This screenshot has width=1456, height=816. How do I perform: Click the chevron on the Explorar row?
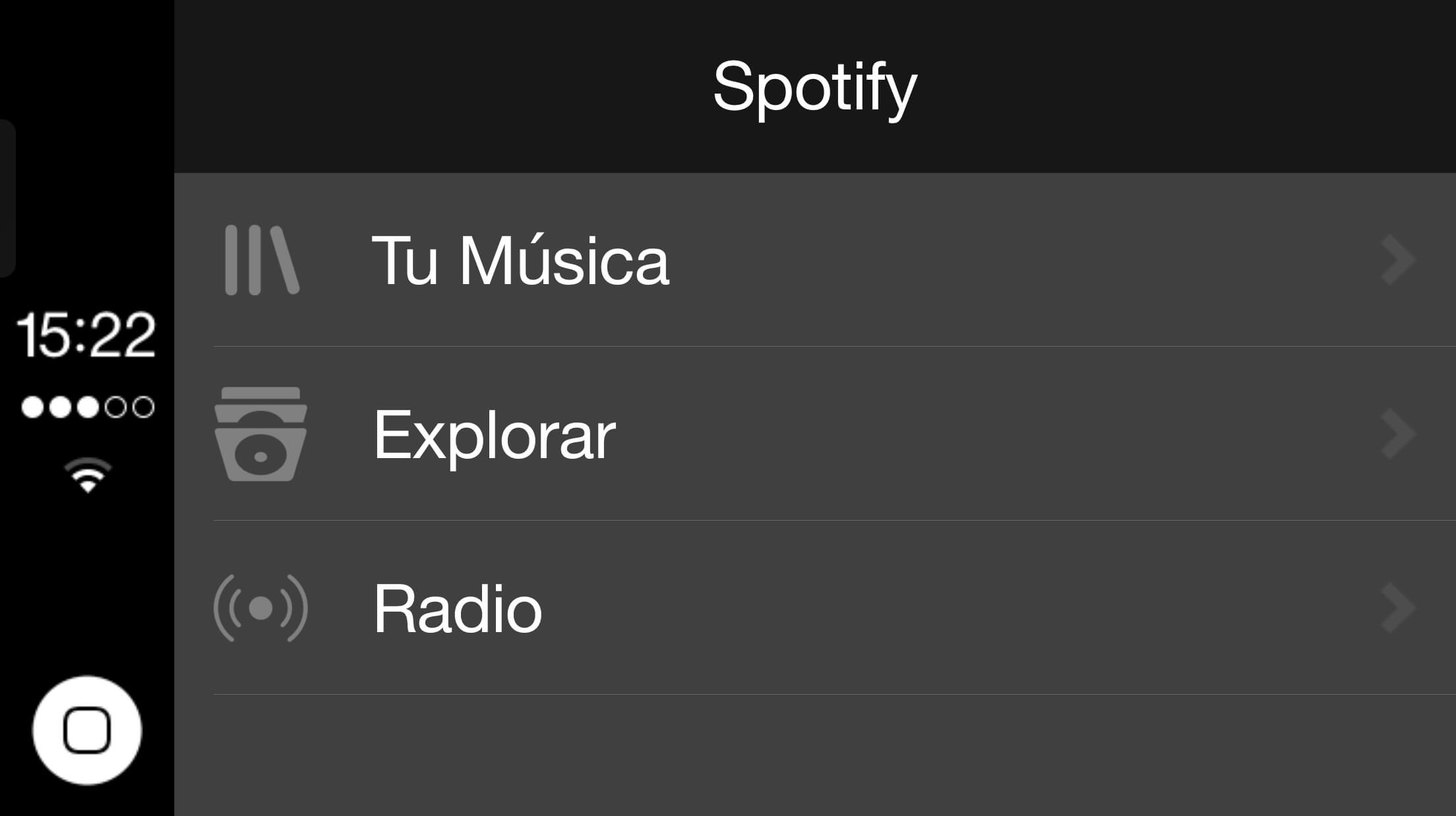(x=1397, y=434)
